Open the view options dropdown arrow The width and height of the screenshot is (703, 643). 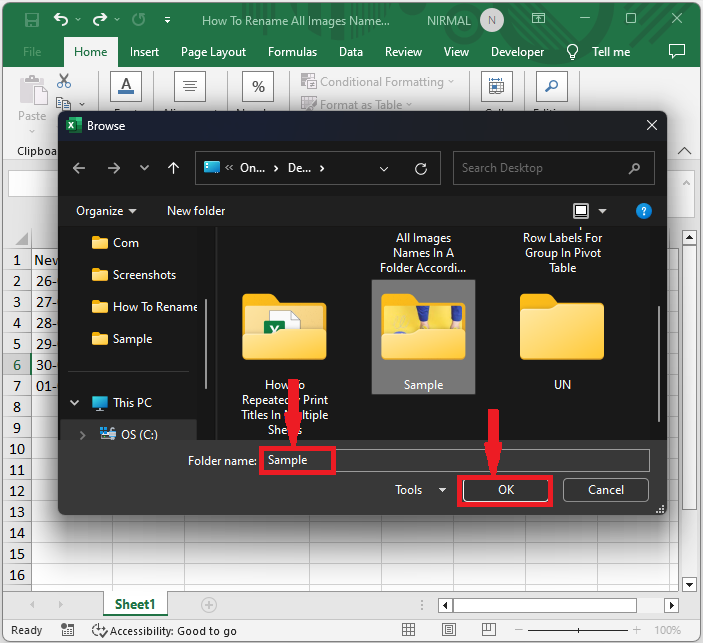[x=602, y=211]
